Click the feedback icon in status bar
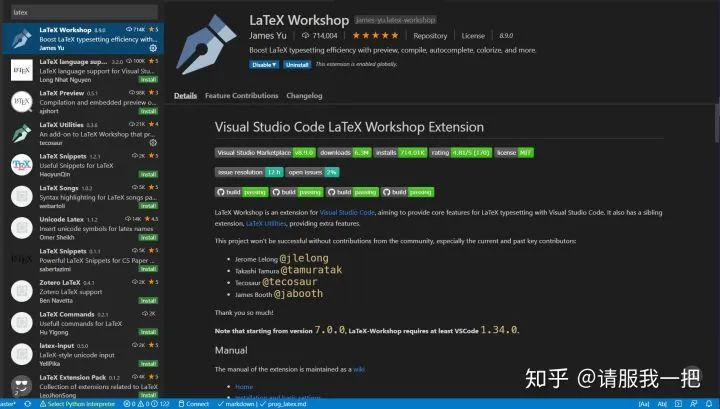Image resolution: width=720 pixels, height=409 pixels. tap(693, 404)
